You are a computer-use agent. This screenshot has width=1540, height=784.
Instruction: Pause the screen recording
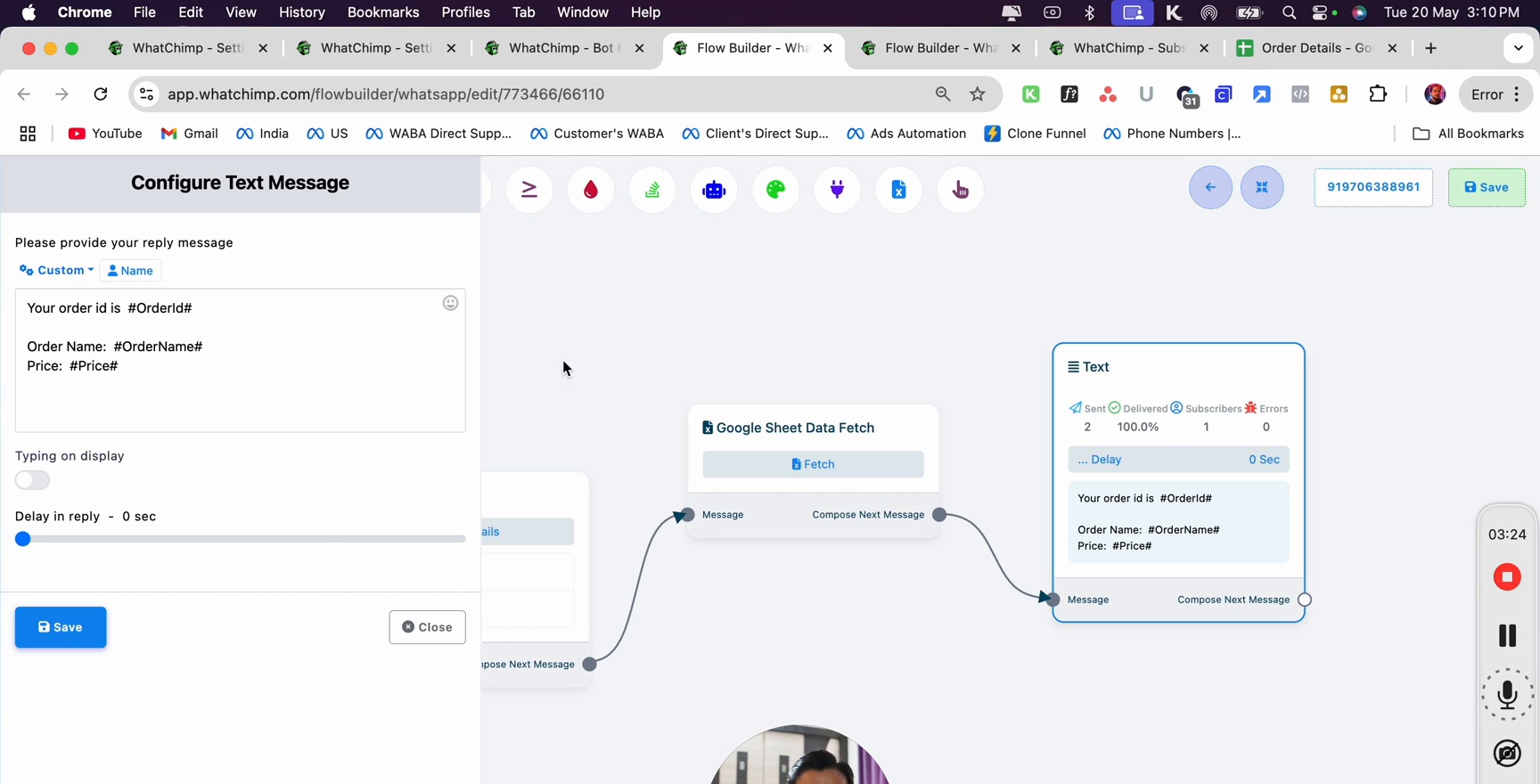point(1507,635)
